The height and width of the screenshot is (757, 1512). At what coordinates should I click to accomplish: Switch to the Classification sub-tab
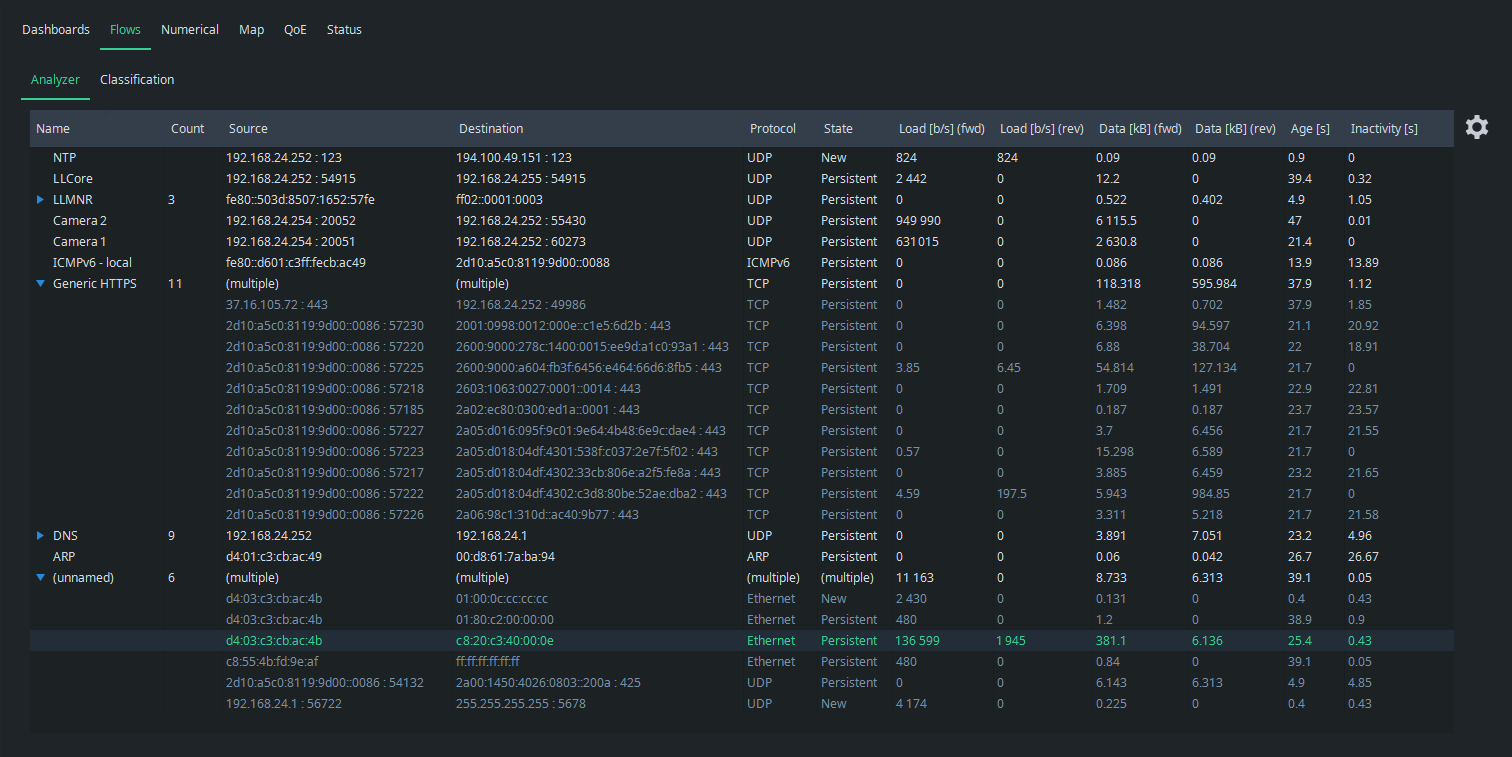(137, 80)
